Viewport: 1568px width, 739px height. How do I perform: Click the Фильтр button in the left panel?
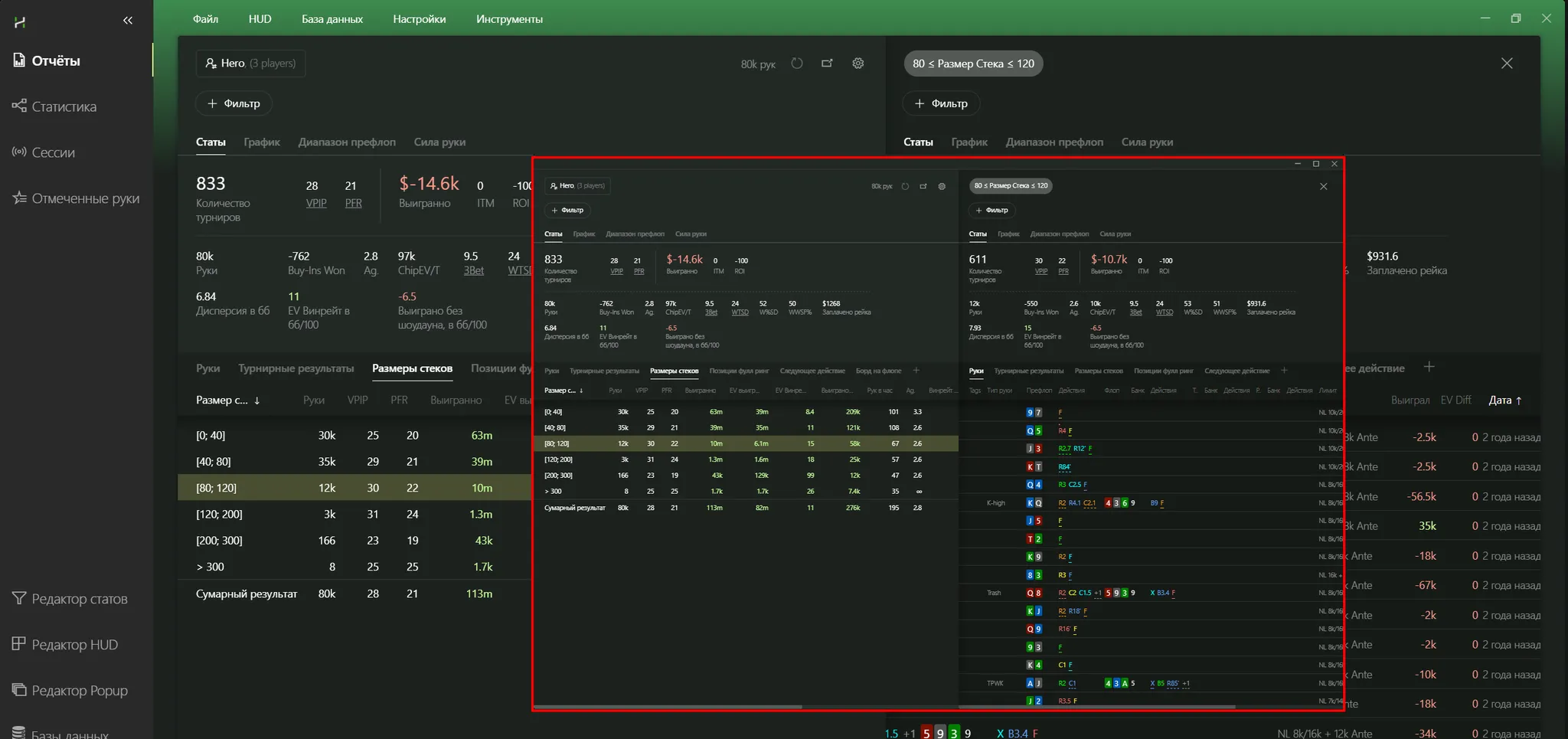[234, 103]
